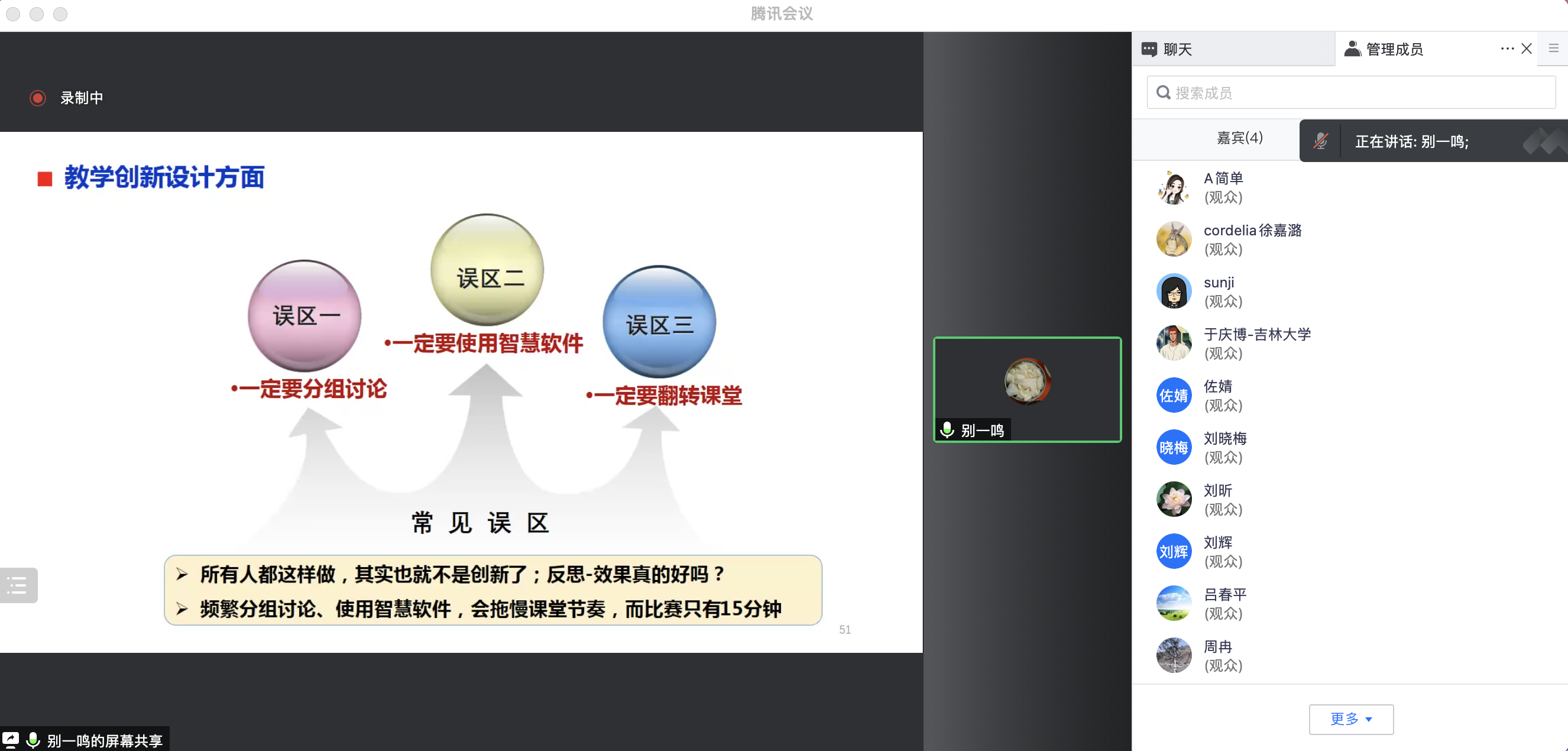Image resolution: width=1568 pixels, height=751 pixels.
Task: Select member 刘昕
Action: tap(1349, 500)
